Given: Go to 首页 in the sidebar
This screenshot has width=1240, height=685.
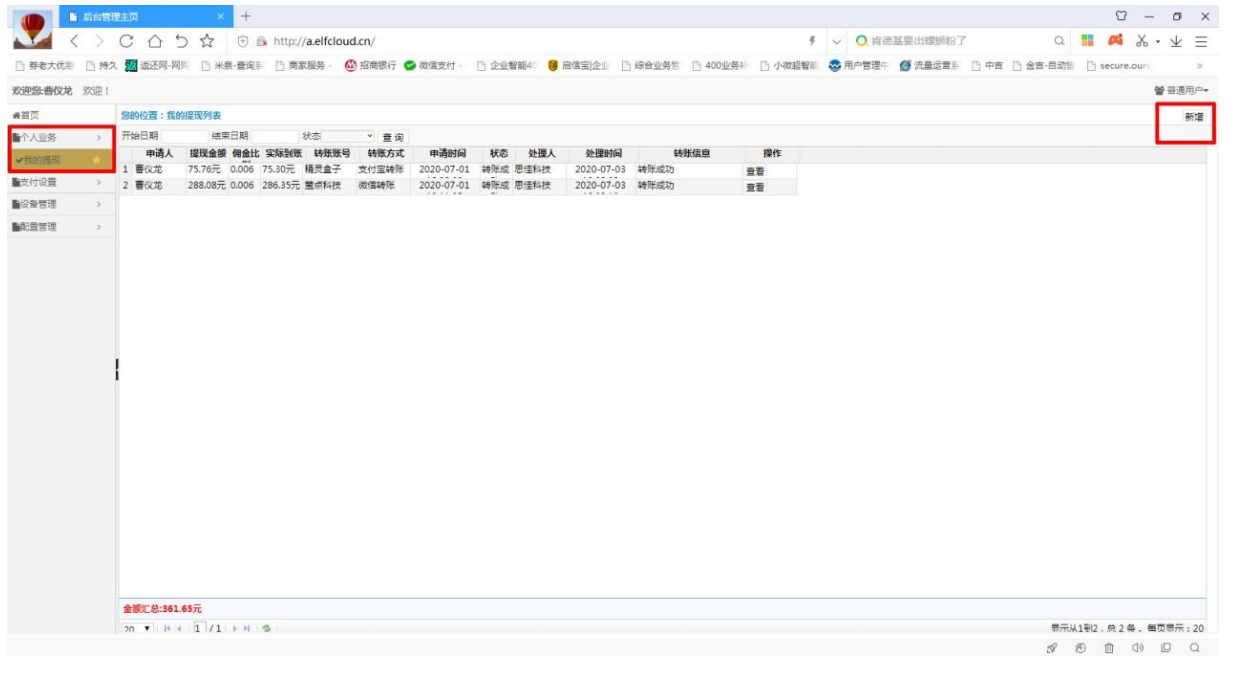Looking at the screenshot, I should point(26,116).
